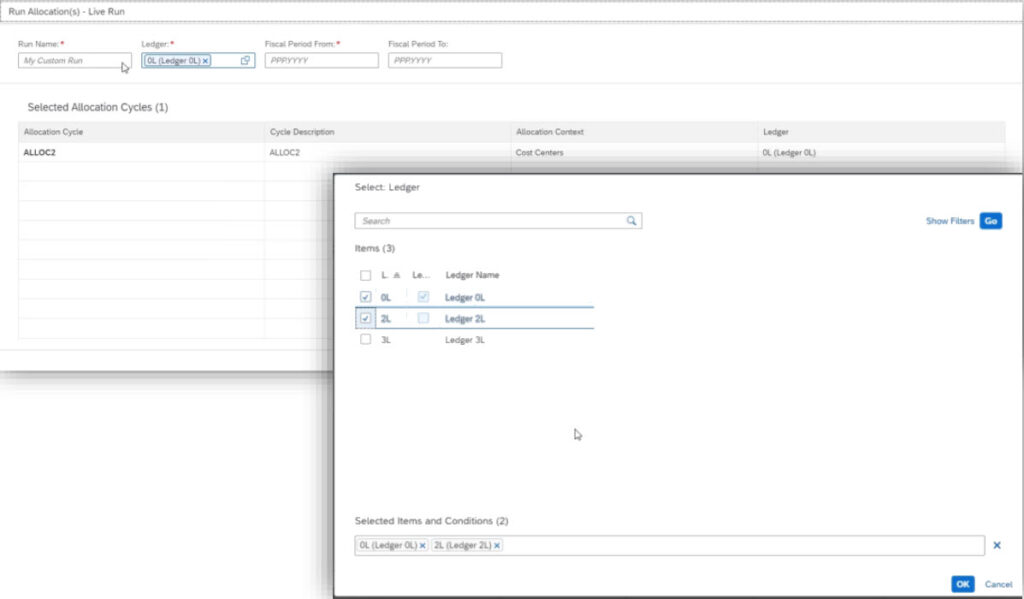Click the Search field in the Ledger dialog
This screenshot has width=1024, height=599.
(490, 221)
